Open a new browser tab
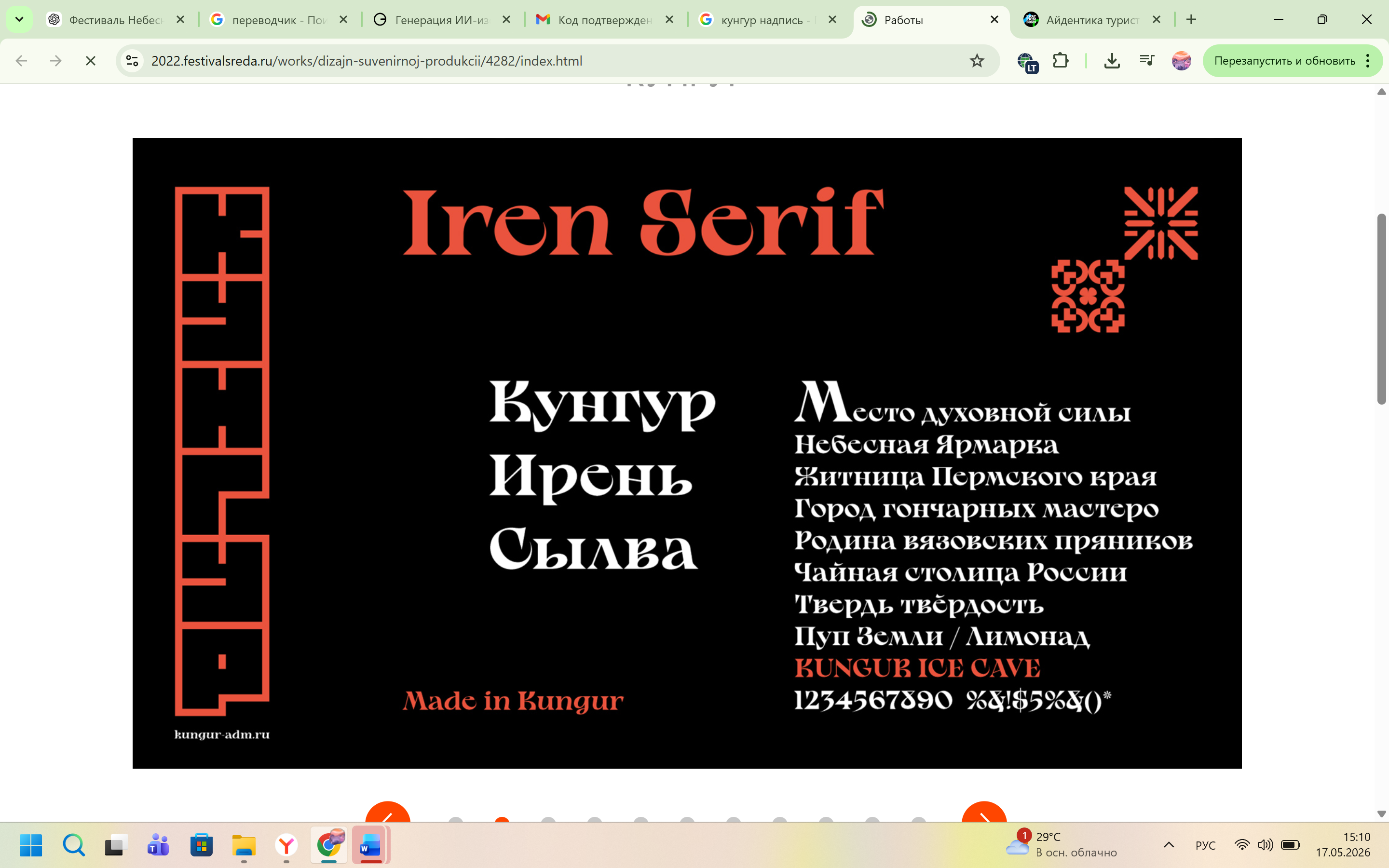 1192,19
